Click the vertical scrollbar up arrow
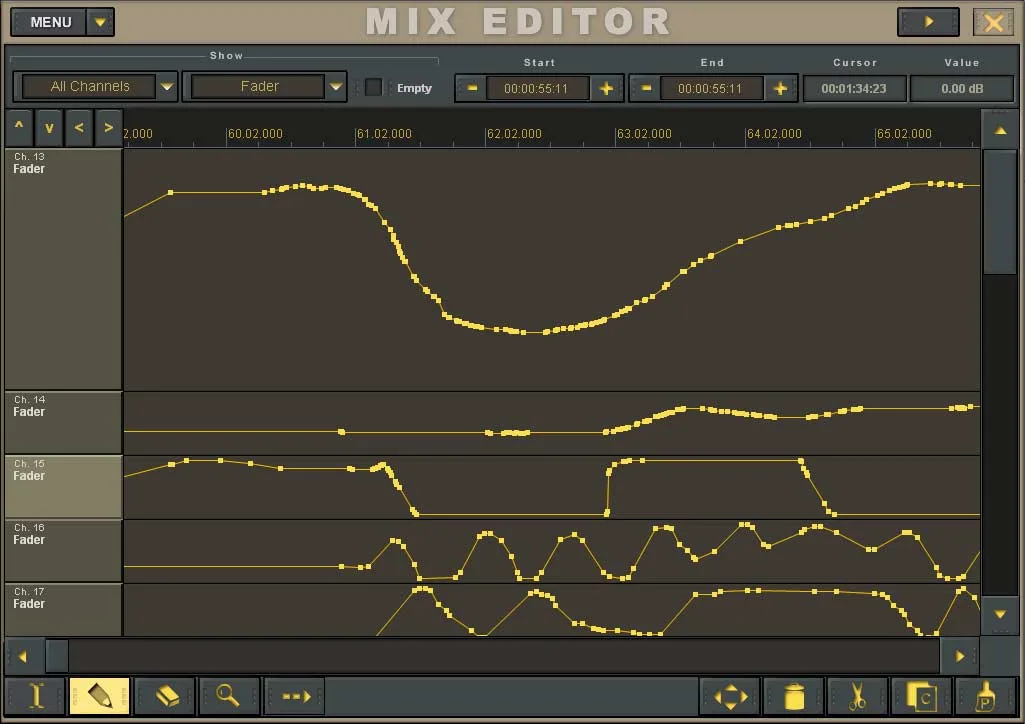Viewport: 1025px width, 724px height. [x=1000, y=130]
